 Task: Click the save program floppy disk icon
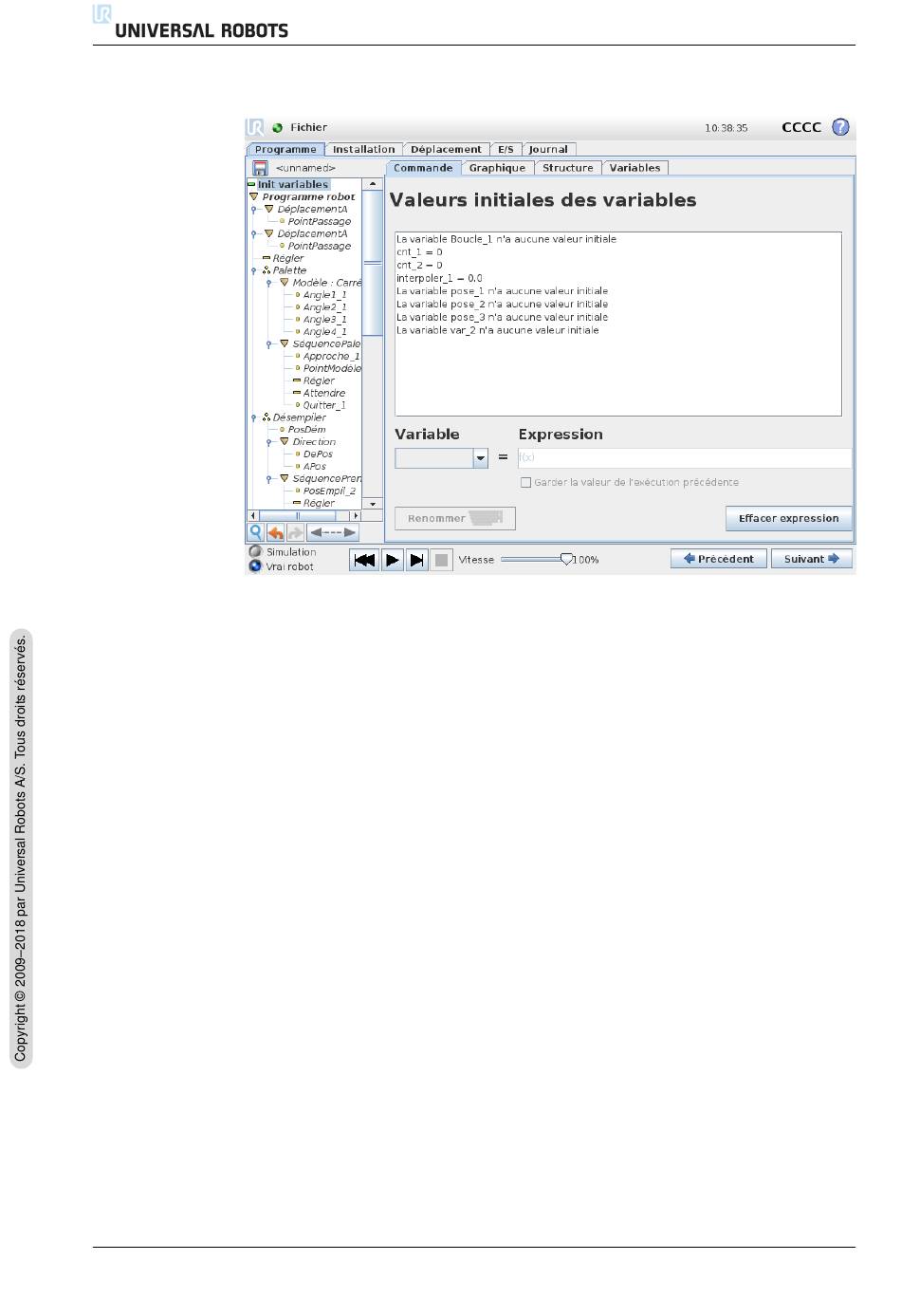[x=260, y=168]
